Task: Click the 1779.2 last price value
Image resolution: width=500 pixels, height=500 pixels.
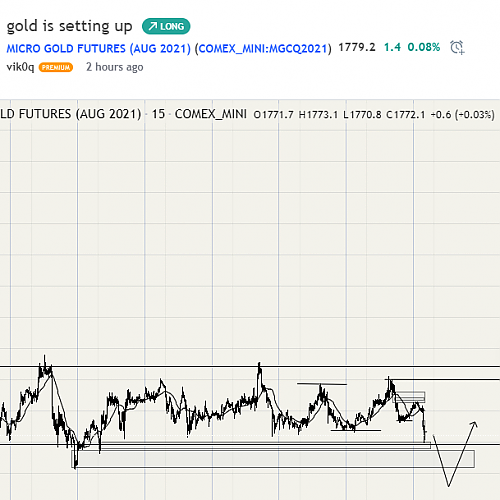Action: coord(357,47)
